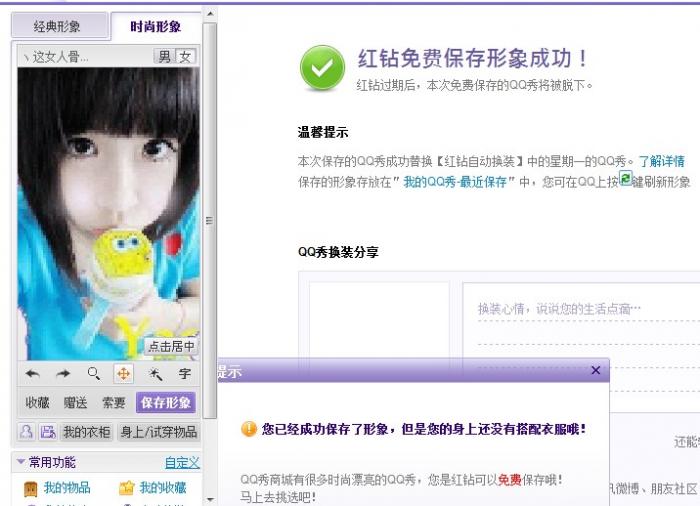Click the single-person view icon beside 我的衣柜
Viewport: 700px width, 506px height.
[x=26, y=432]
